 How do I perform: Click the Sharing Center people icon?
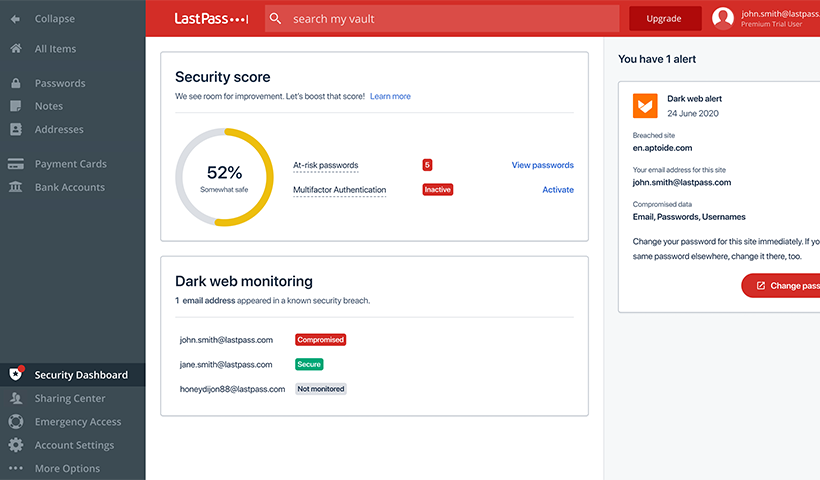pos(16,398)
